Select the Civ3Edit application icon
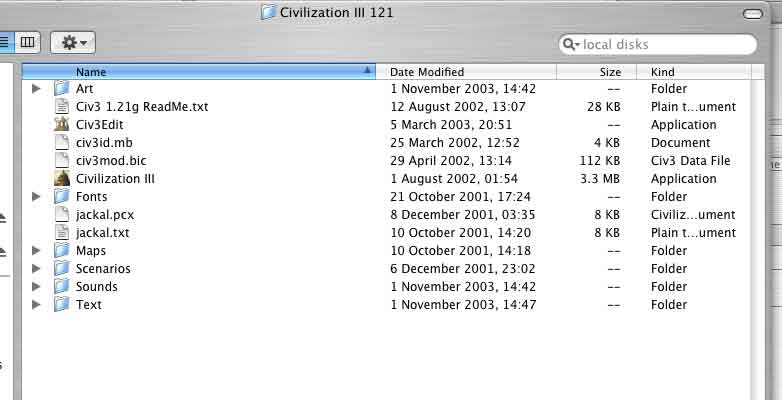Viewport: 782px width, 400px height. (x=61, y=124)
